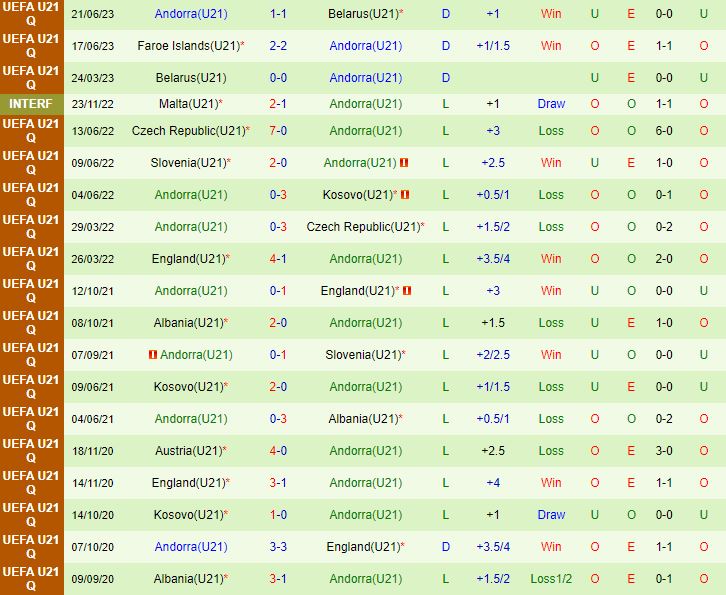This screenshot has height=595, width=726.
Task: Select date 23/11/22
Action: point(93,104)
